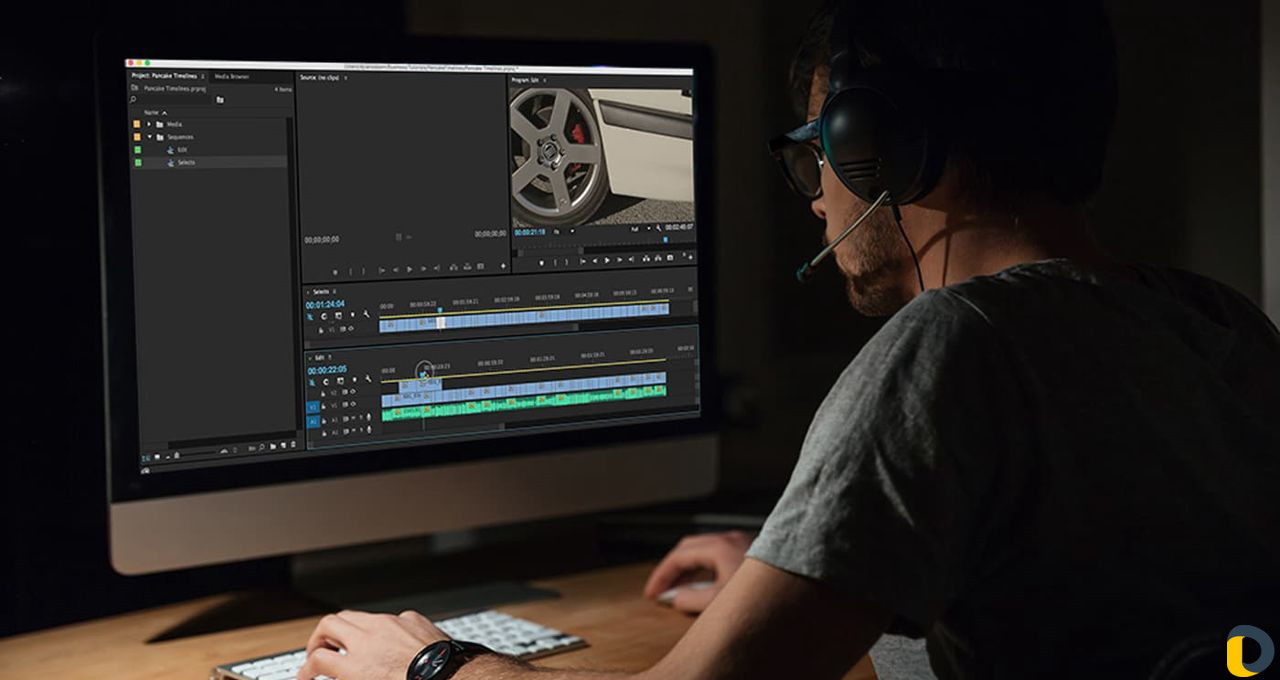The image size is (1280, 680).
Task: Click Insert in the Source monitor
Action: (453, 267)
